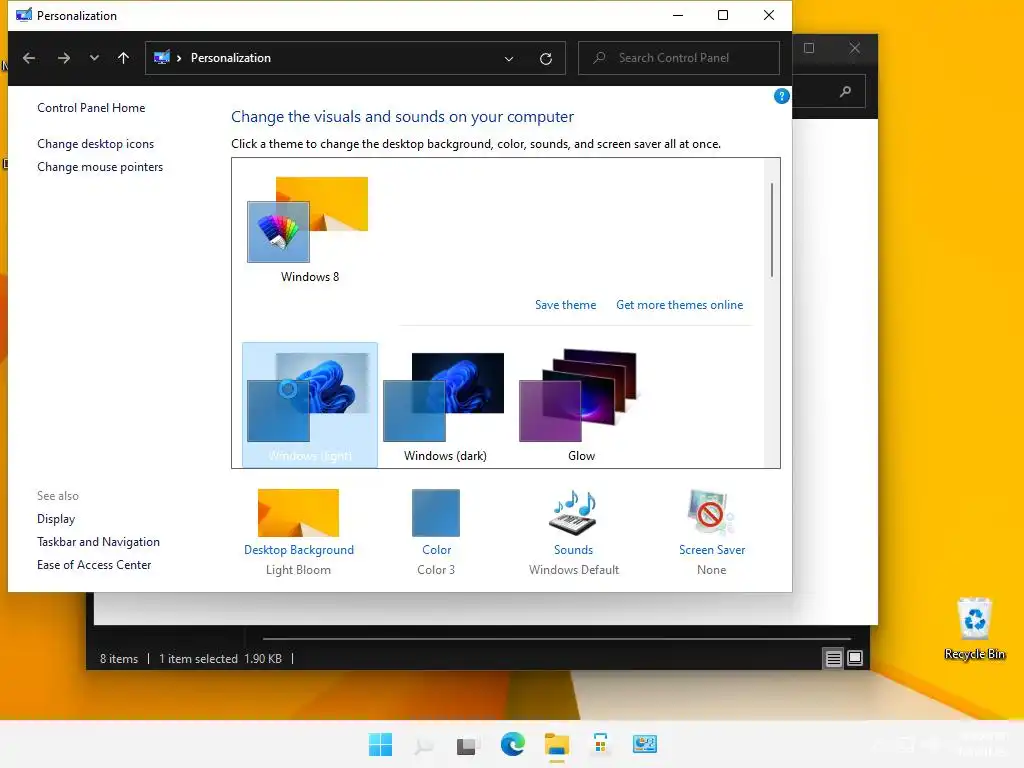Open the Display link under See also
This screenshot has width=1024, height=768.
(x=56, y=519)
